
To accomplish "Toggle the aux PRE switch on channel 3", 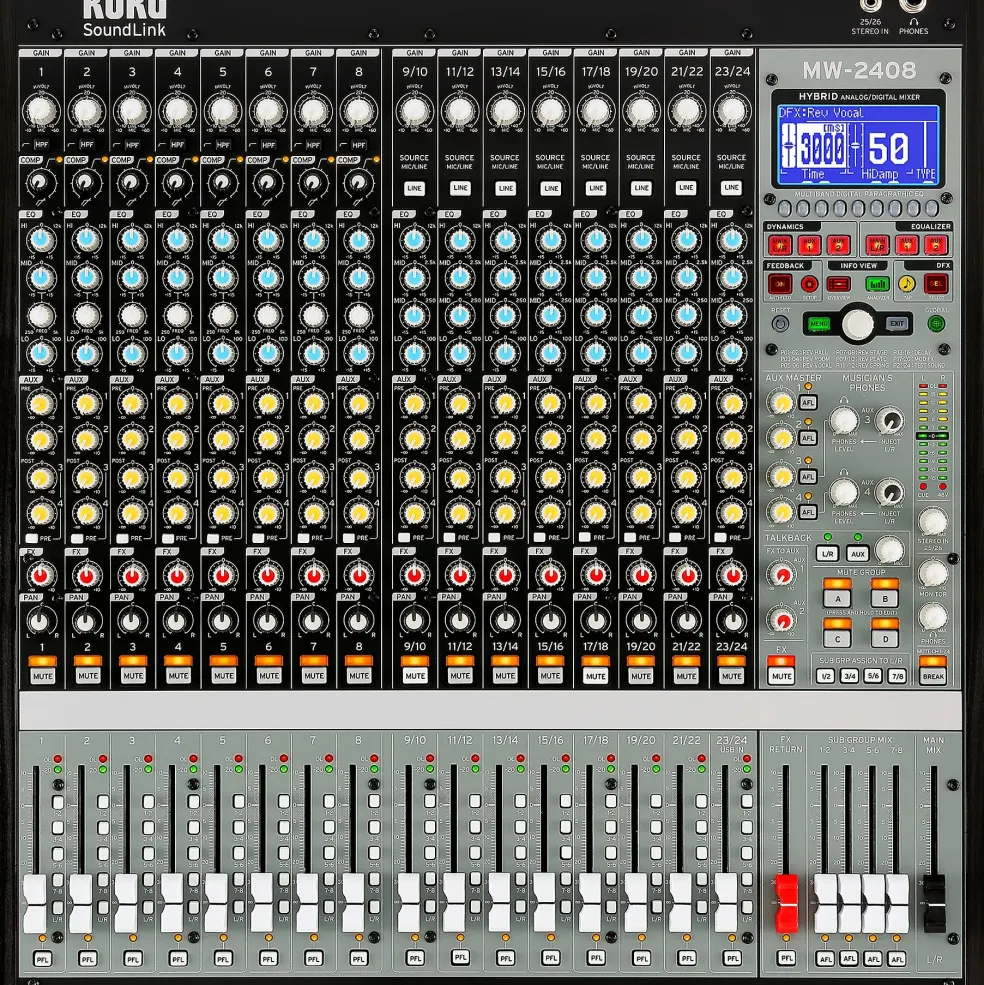I will pos(123,538).
